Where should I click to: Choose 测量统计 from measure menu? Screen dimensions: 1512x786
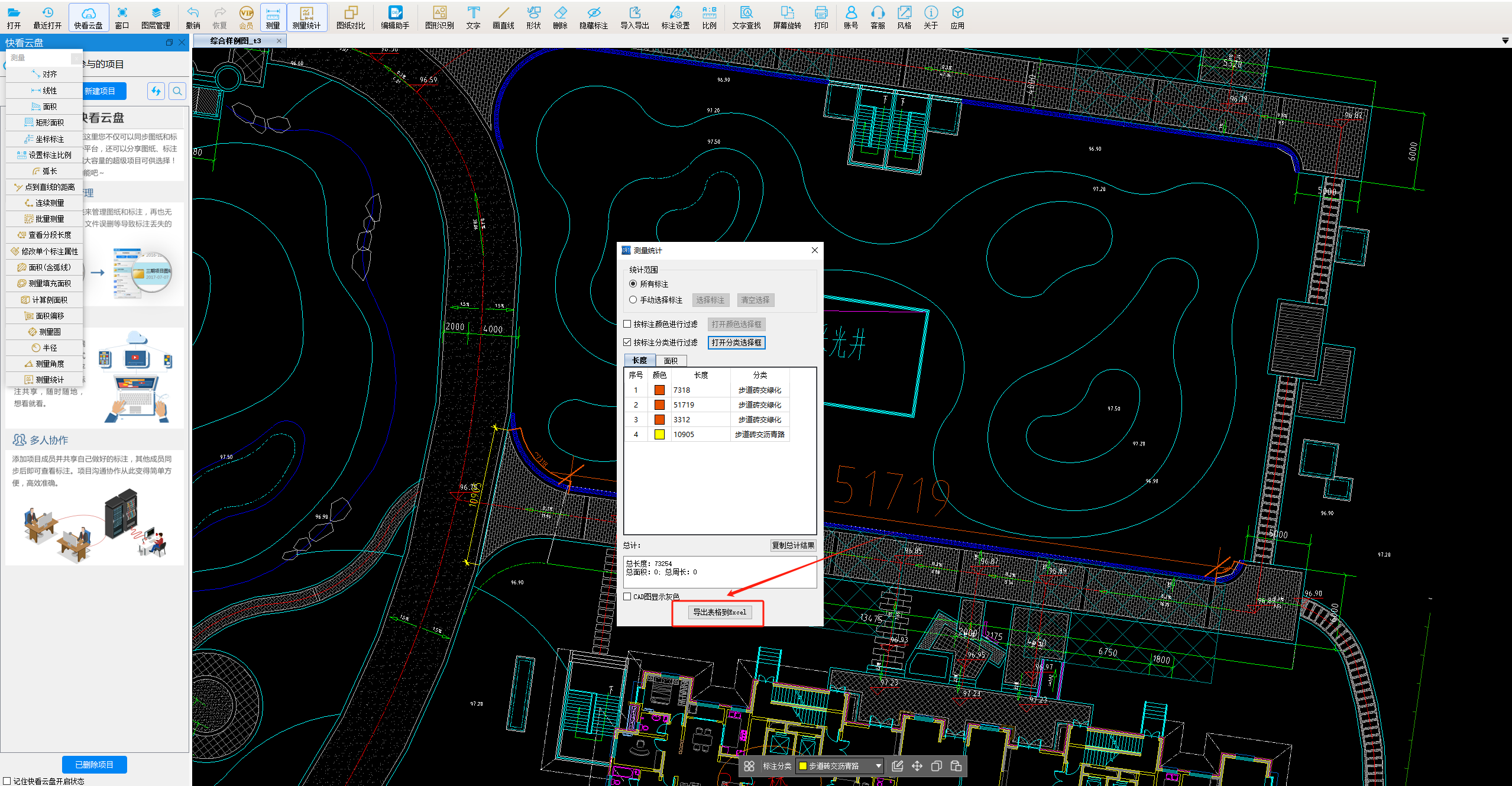click(x=44, y=380)
